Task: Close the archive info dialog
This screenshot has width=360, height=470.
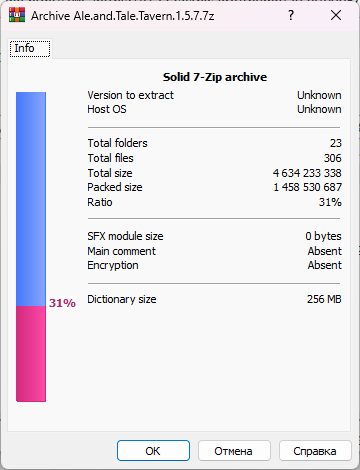Action: pyautogui.click(x=336, y=15)
